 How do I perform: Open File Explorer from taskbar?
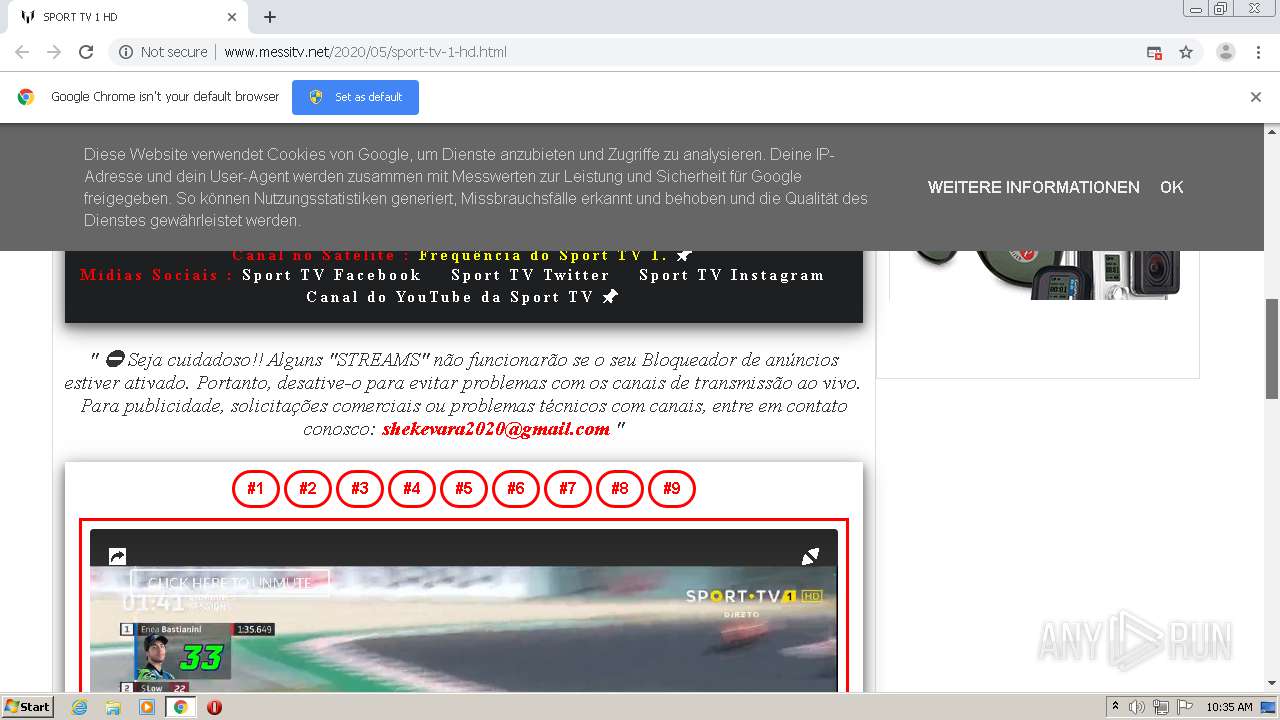pyautogui.click(x=113, y=707)
